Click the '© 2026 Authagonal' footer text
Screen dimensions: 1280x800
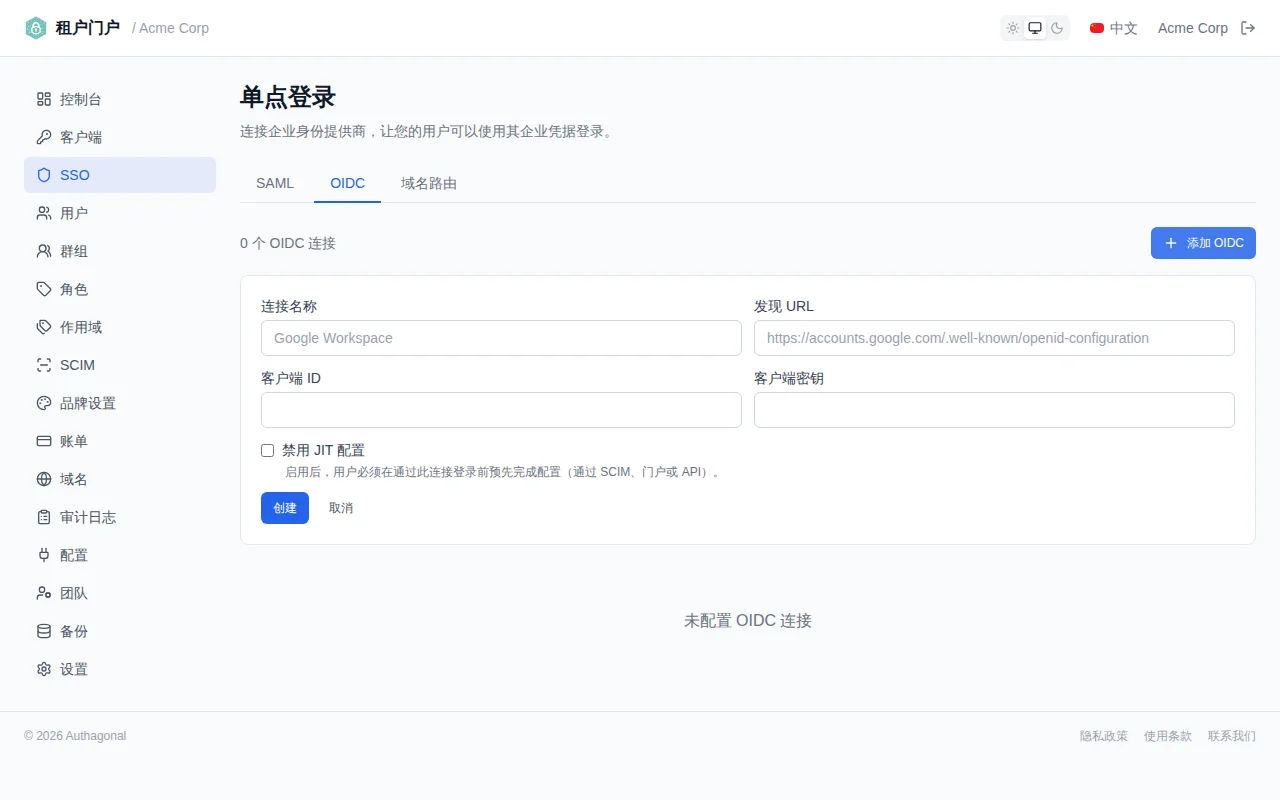(x=75, y=736)
